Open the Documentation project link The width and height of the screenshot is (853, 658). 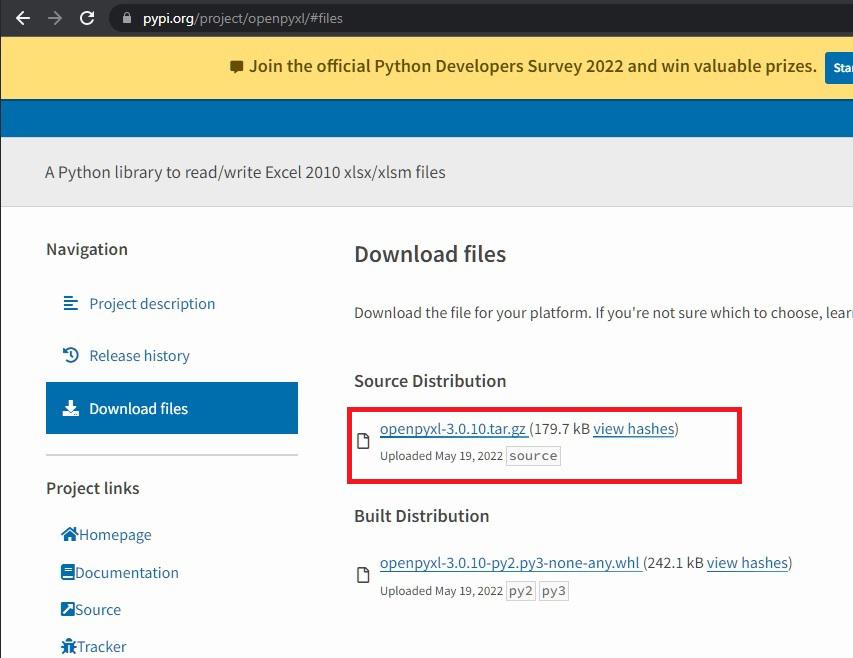pyautogui.click(x=127, y=573)
